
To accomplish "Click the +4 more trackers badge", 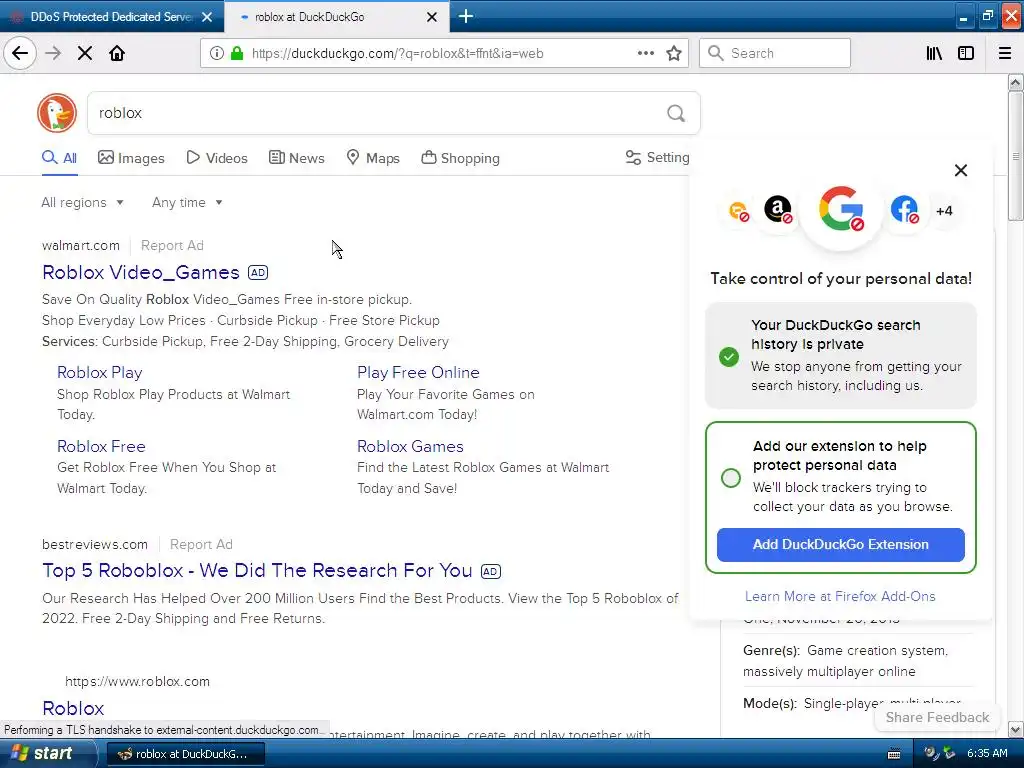I will point(944,211).
